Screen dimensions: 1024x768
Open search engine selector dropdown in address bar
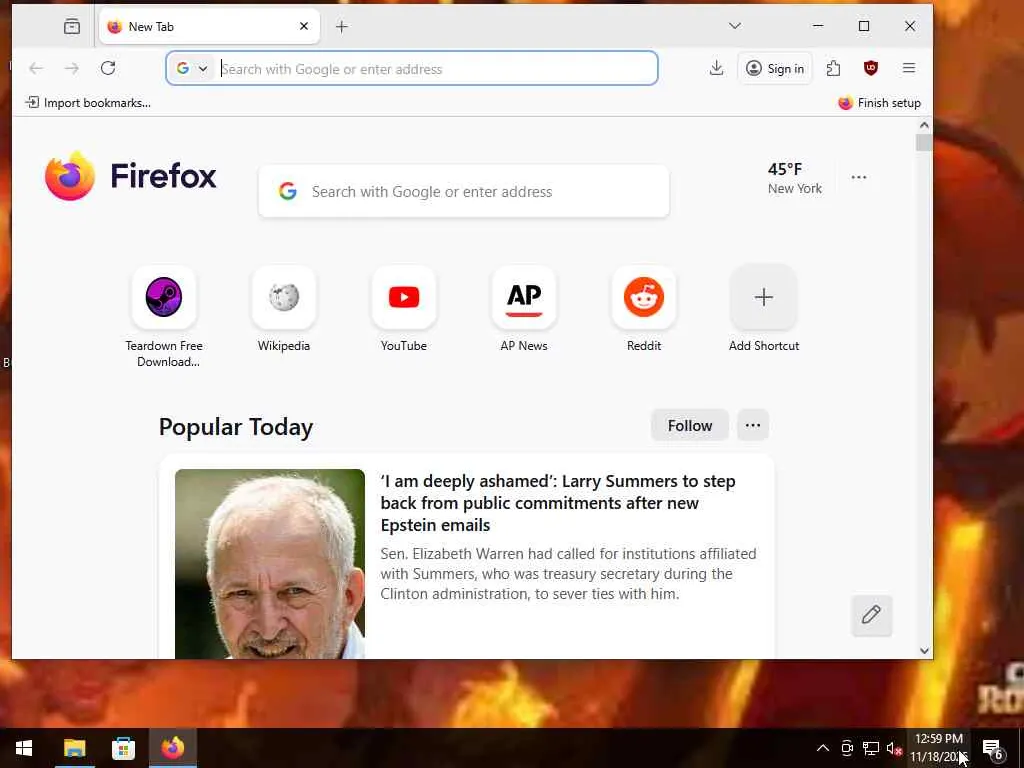(x=192, y=69)
